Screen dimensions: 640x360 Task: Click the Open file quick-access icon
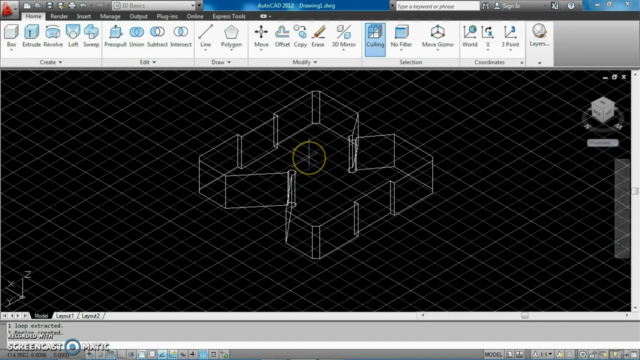pos(38,6)
